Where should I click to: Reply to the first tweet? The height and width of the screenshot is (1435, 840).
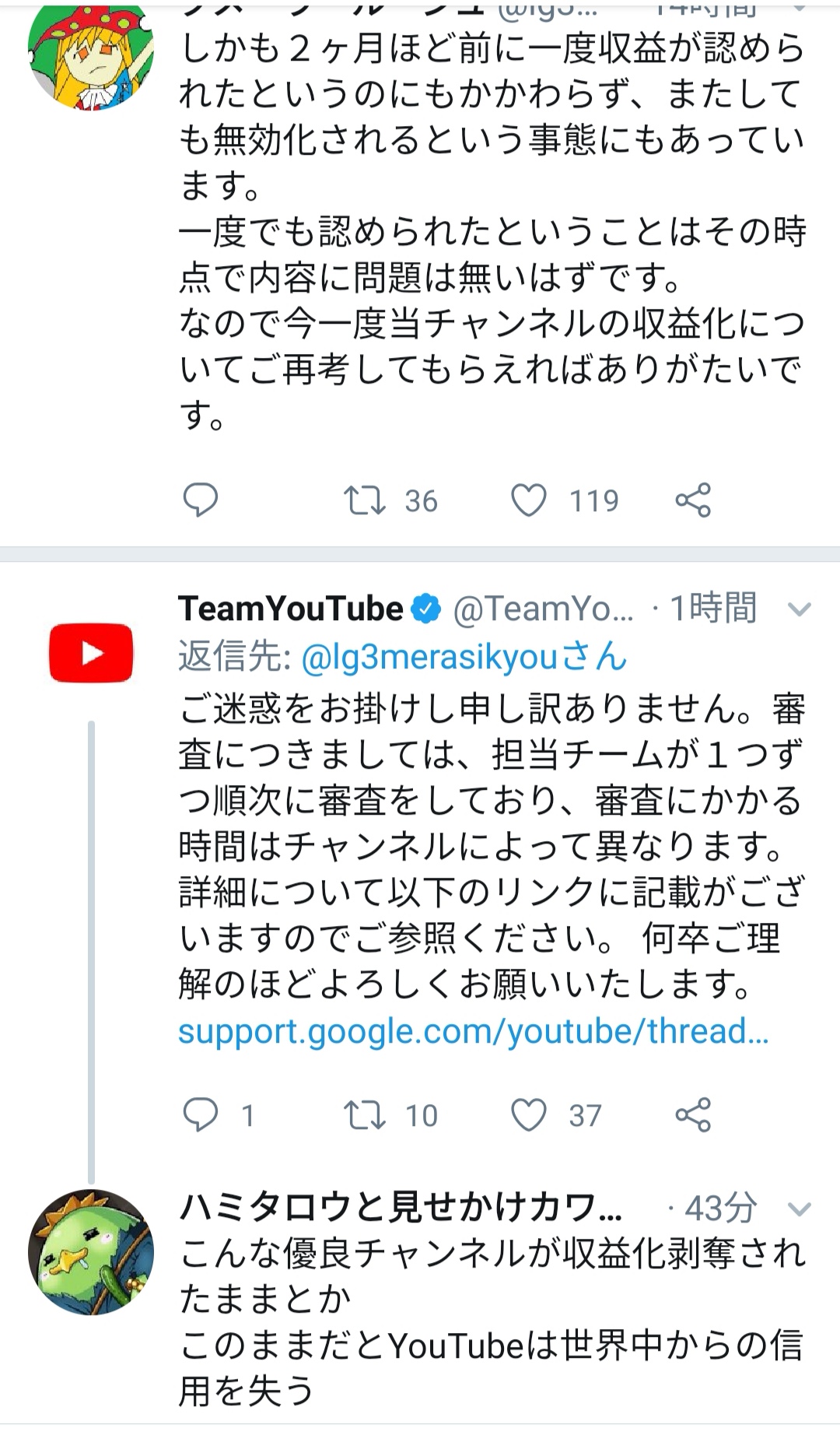point(200,500)
